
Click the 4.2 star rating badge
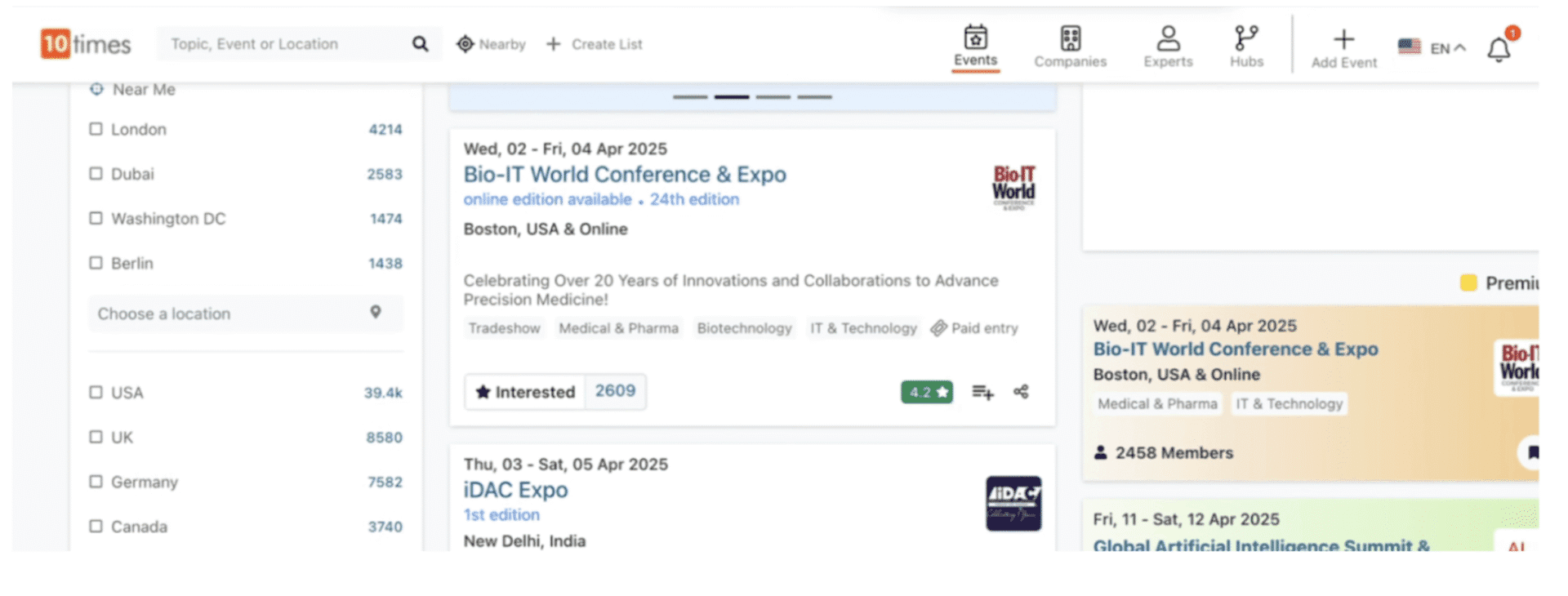coord(927,392)
